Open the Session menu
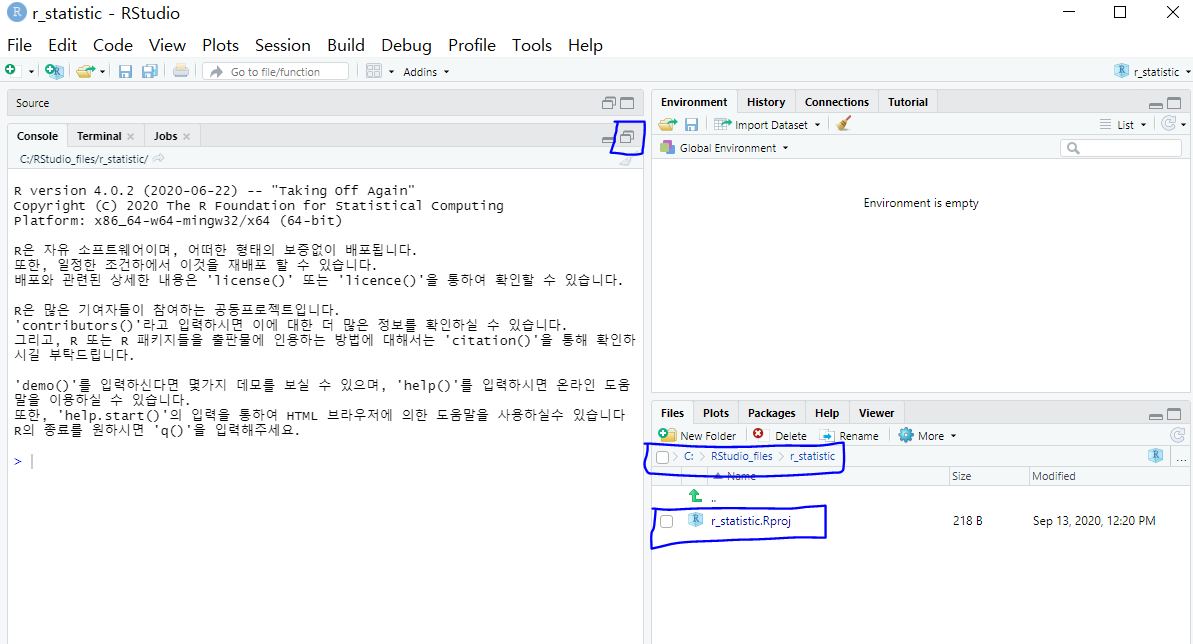Image resolution: width=1193 pixels, height=644 pixels. [x=282, y=45]
